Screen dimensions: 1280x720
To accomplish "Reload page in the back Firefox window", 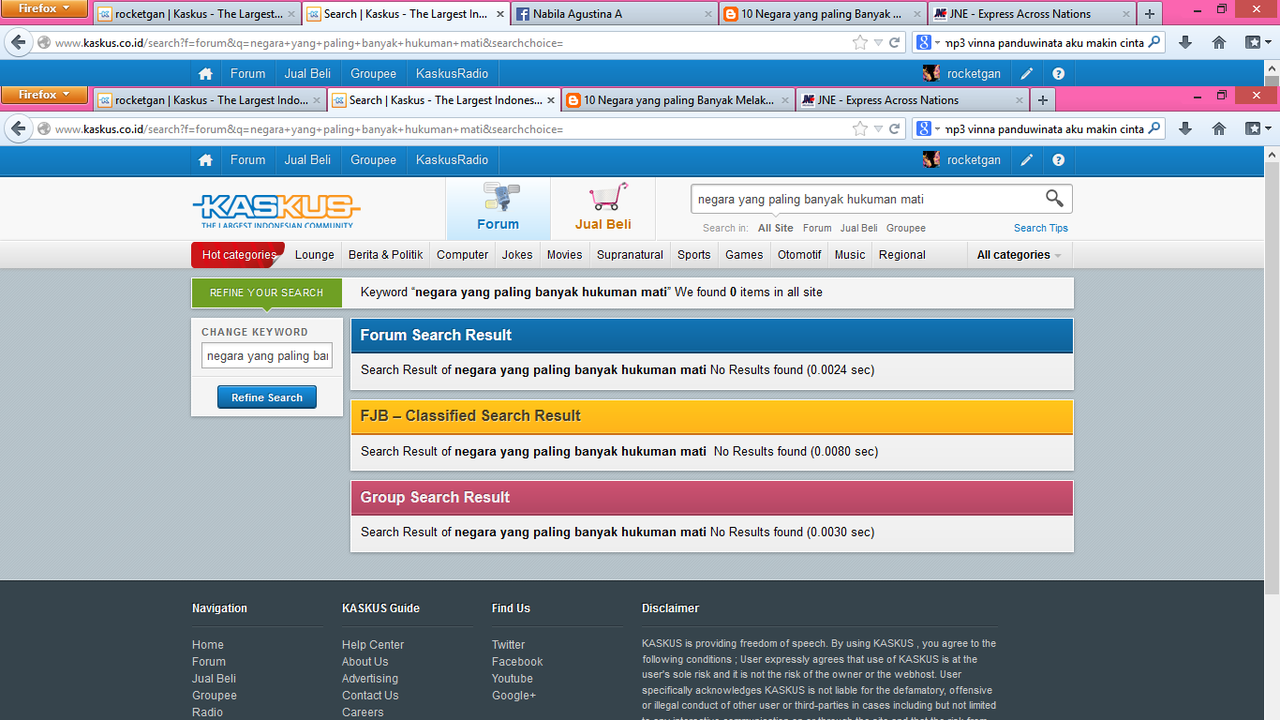I will (895, 43).
